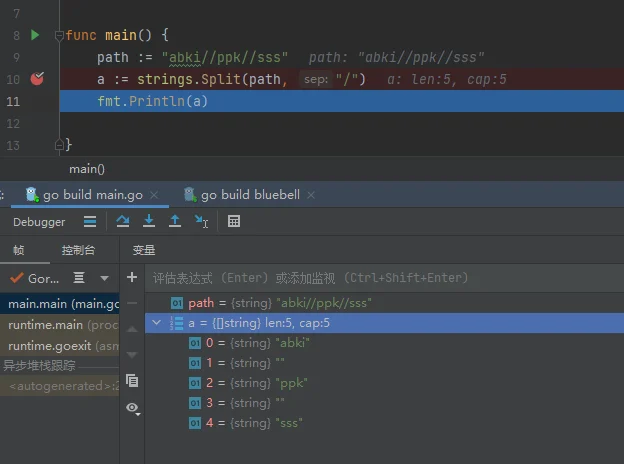Collapse the func main fold marker on line 8

(x=59, y=36)
